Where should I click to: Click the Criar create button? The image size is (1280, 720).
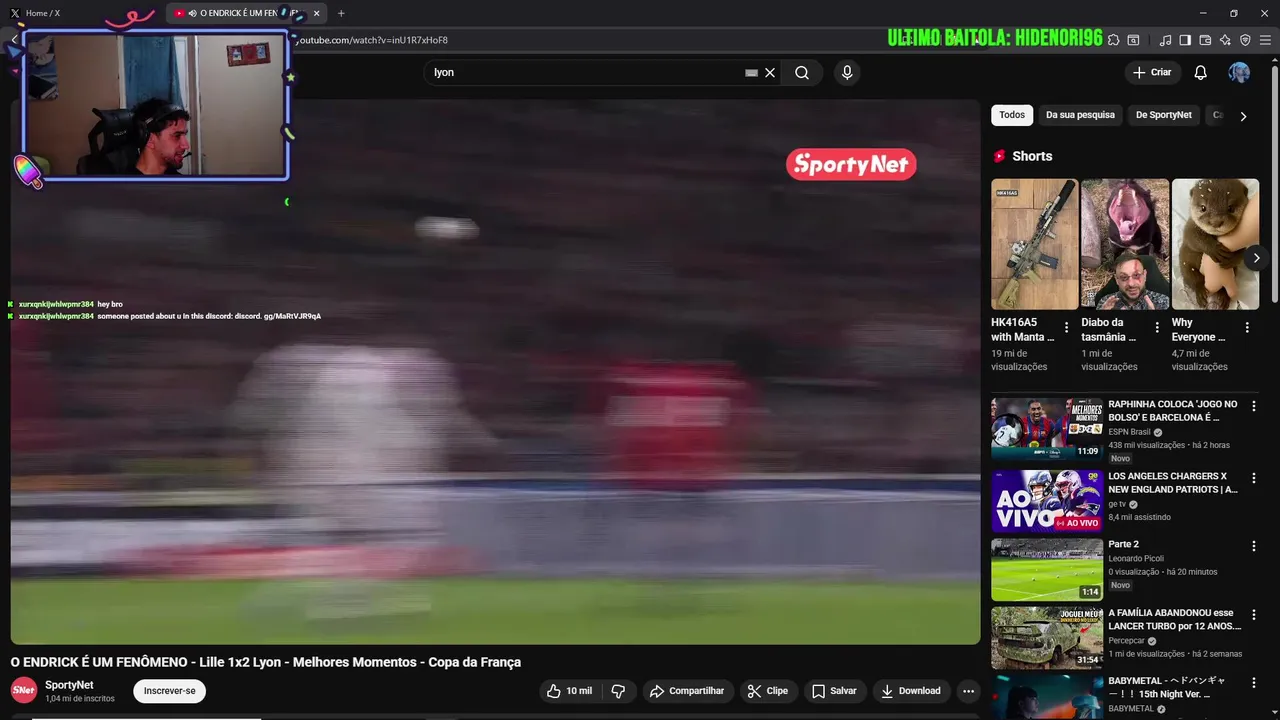tap(1152, 72)
